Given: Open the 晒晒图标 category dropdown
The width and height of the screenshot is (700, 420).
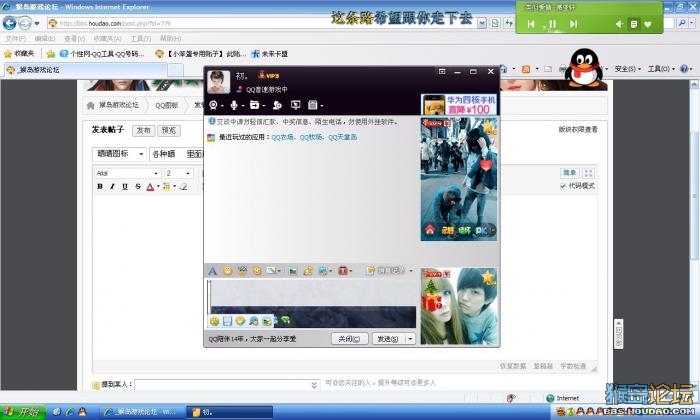Looking at the screenshot, I should point(119,154).
